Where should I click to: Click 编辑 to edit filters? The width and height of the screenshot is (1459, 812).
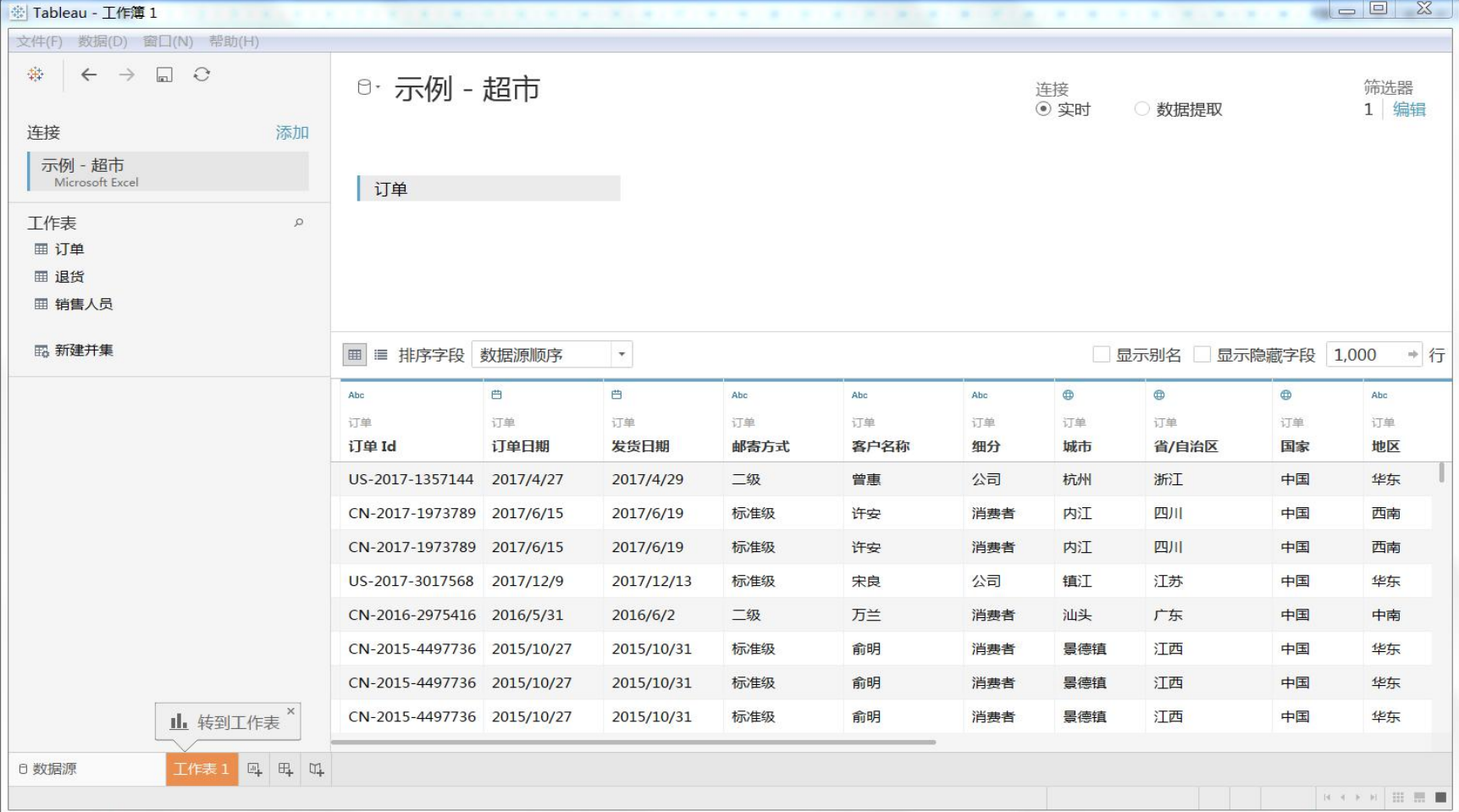[x=1410, y=109]
